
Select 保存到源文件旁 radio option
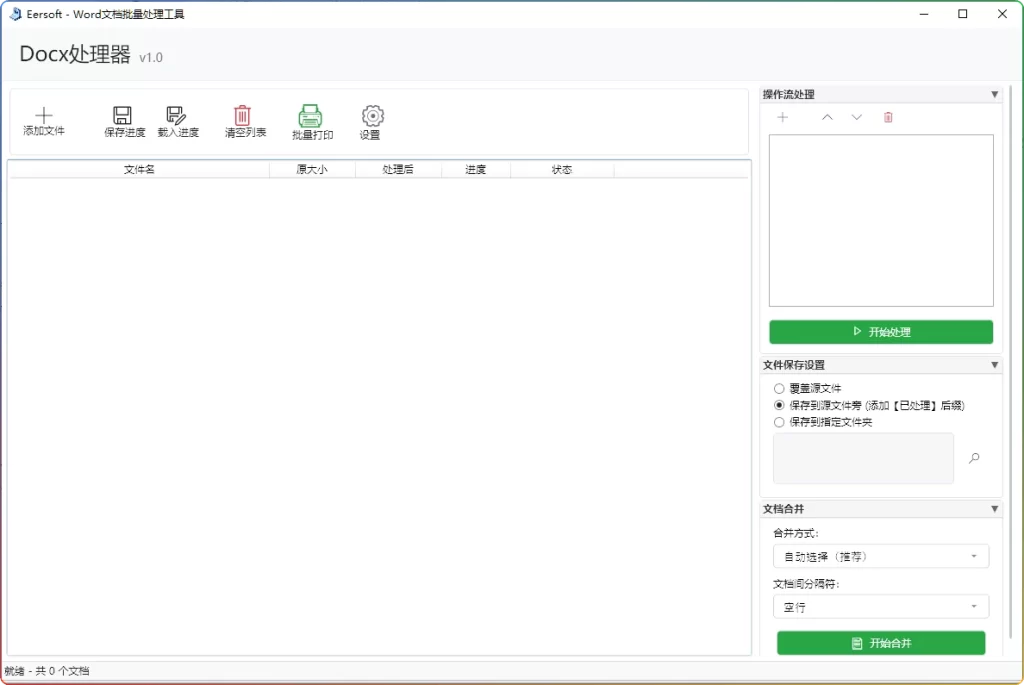[779, 405]
